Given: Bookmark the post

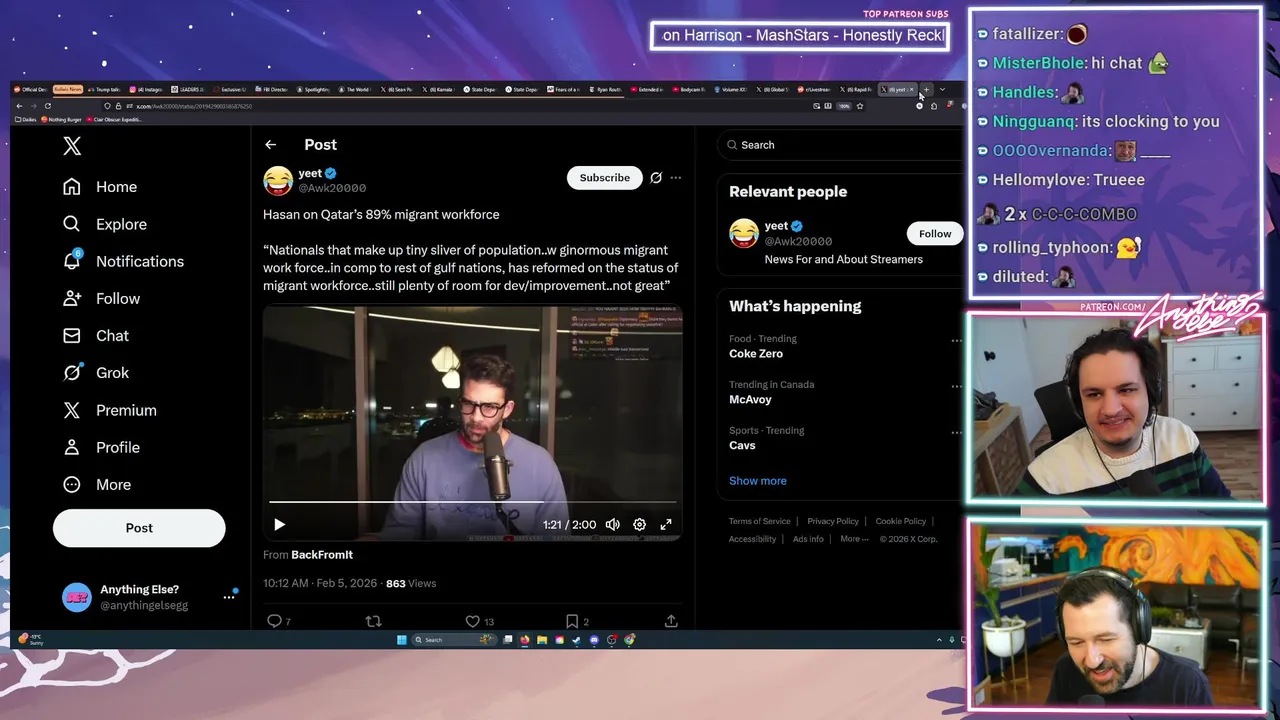Looking at the screenshot, I should 572,621.
